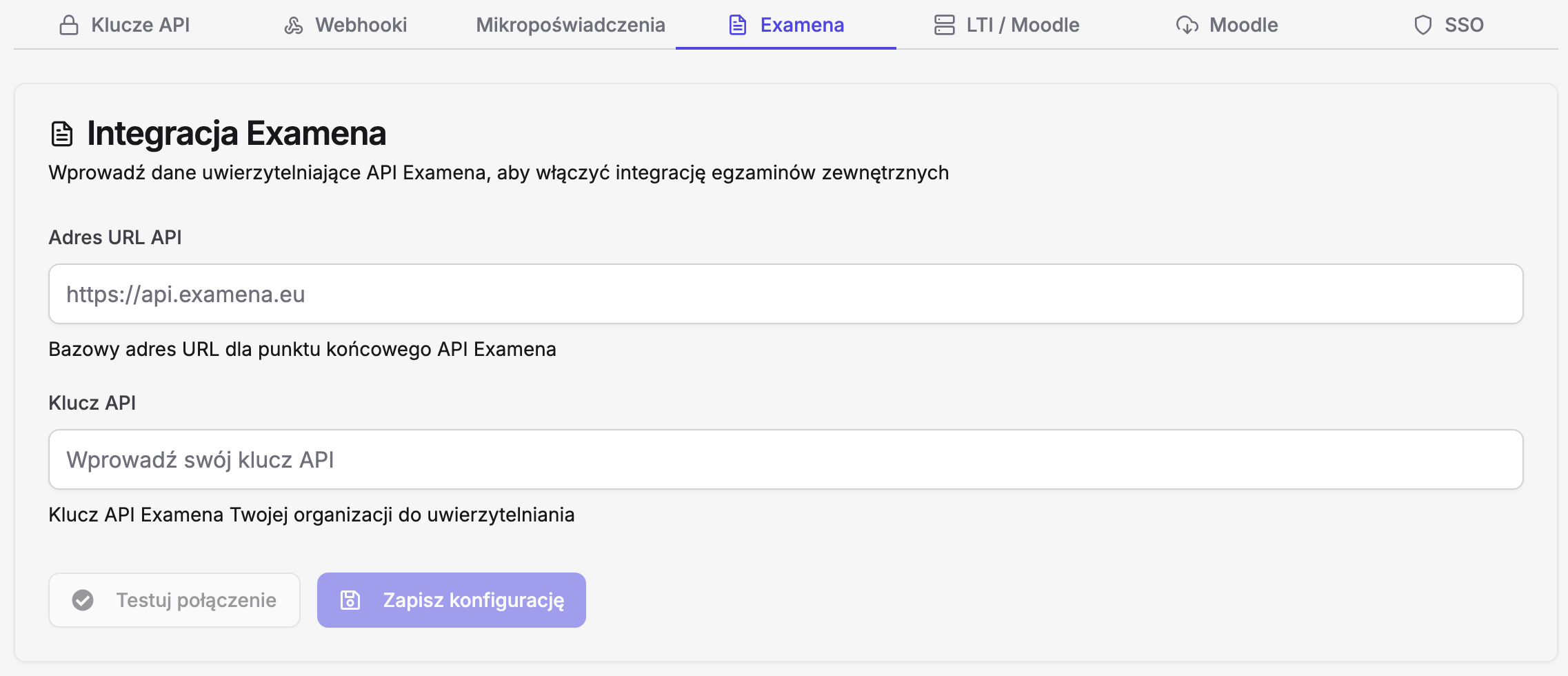The image size is (1568, 676).
Task: Focus the Klucz API input field
Action: (786, 459)
